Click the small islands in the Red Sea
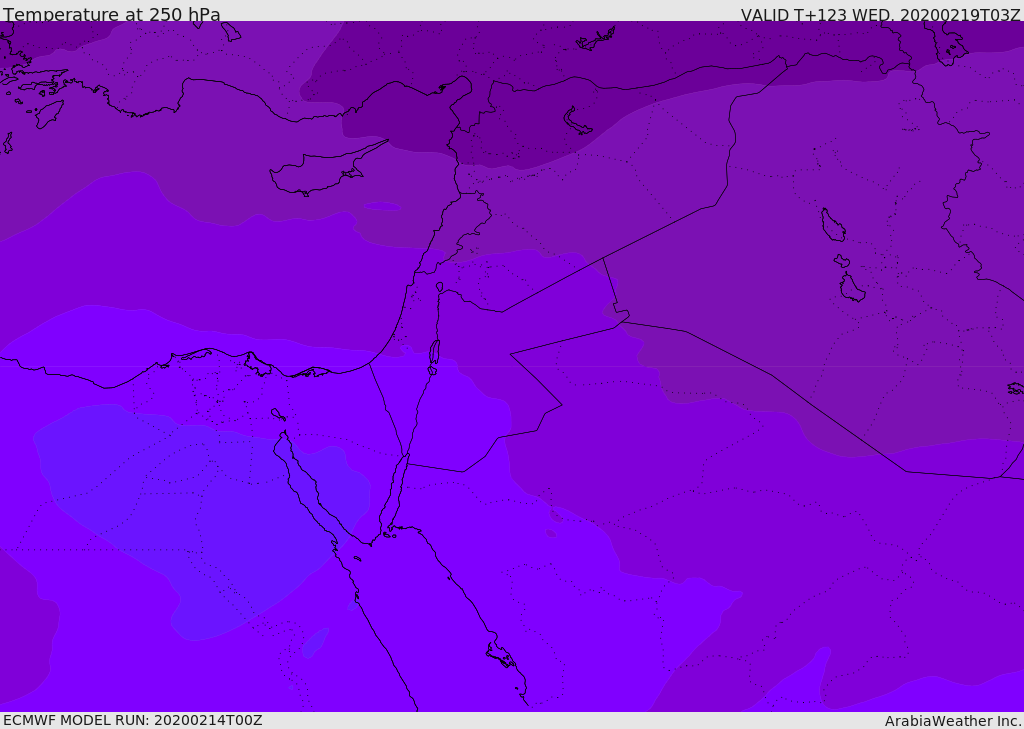Screen dimensions: 1024x729 (501, 656)
